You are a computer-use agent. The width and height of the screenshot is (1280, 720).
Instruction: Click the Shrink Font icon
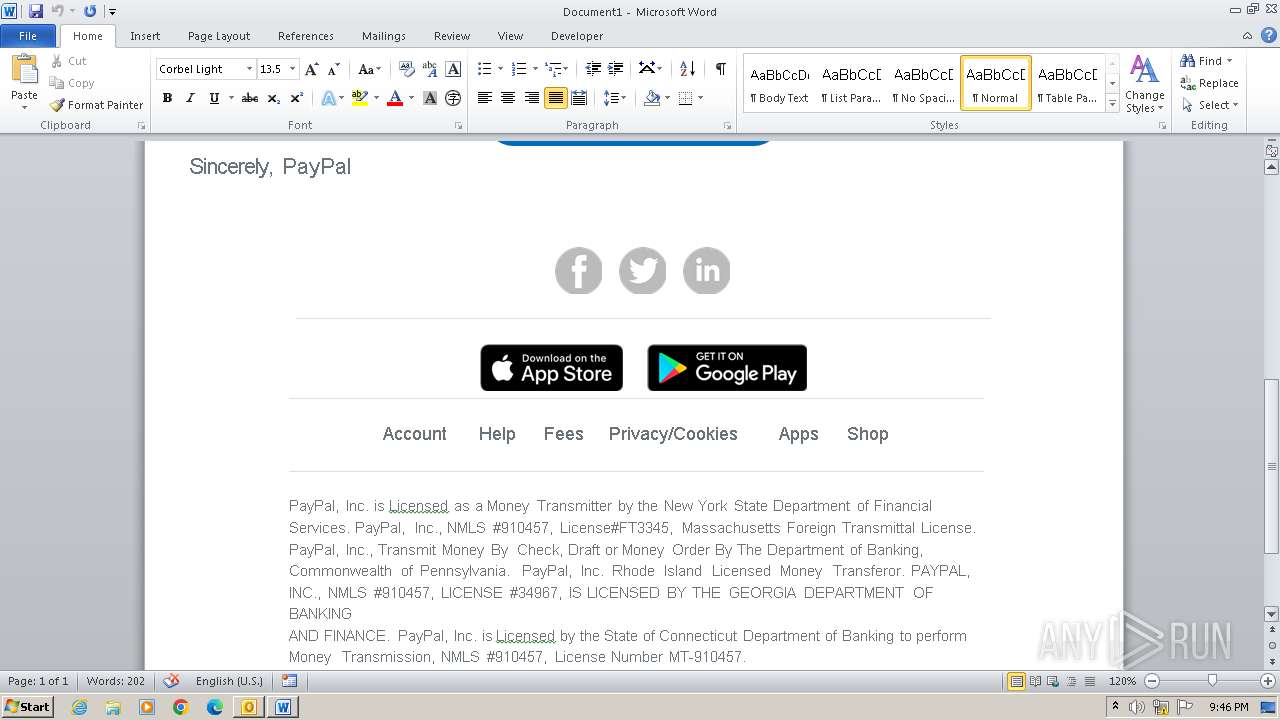coord(334,69)
